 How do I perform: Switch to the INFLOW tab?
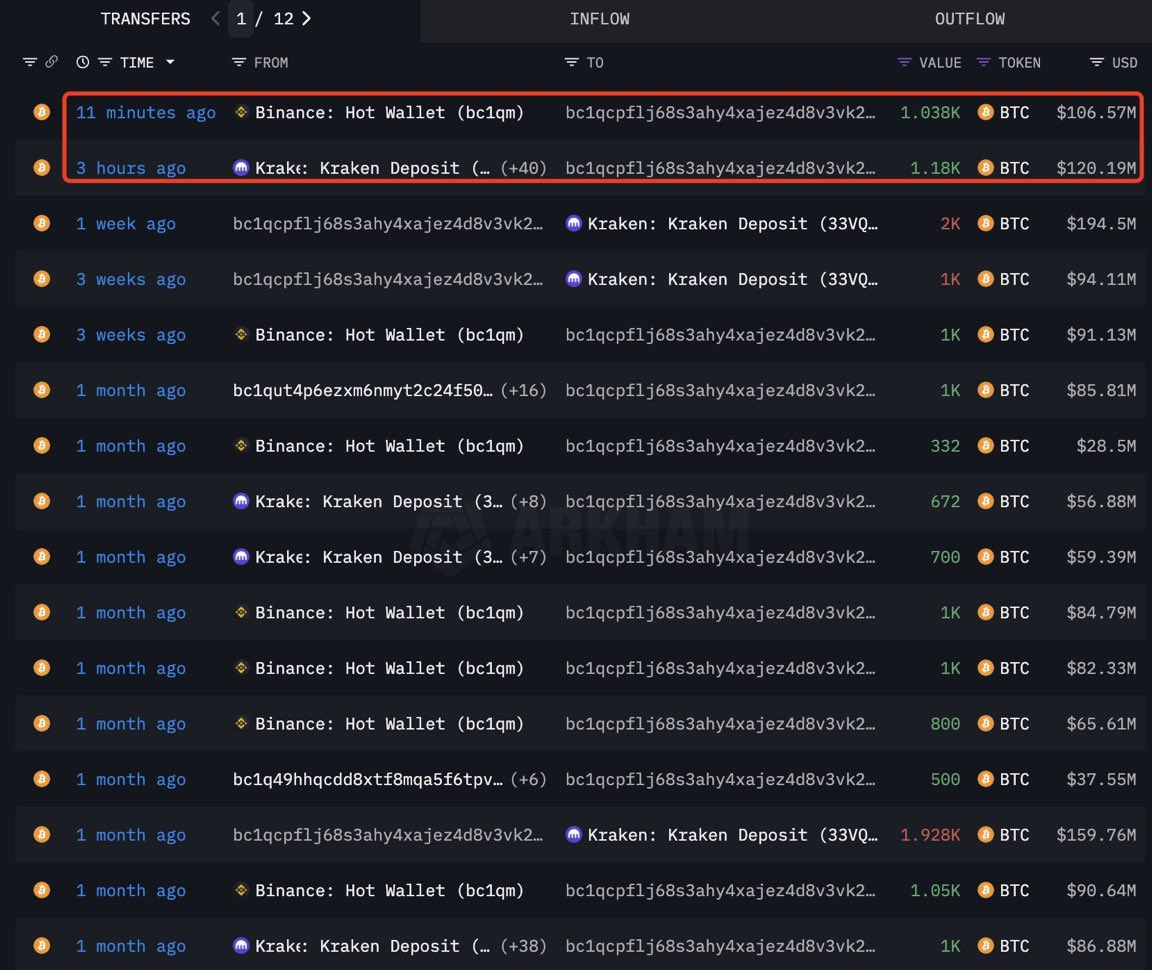coord(599,19)
